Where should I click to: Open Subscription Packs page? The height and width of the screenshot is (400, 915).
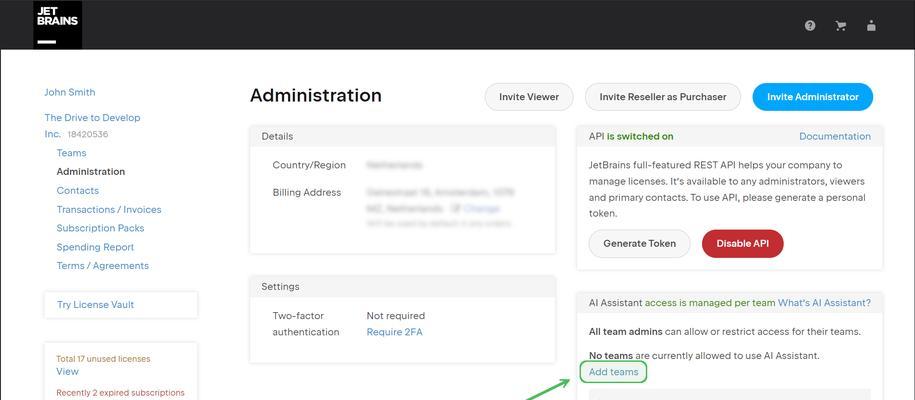click(100, 228)
